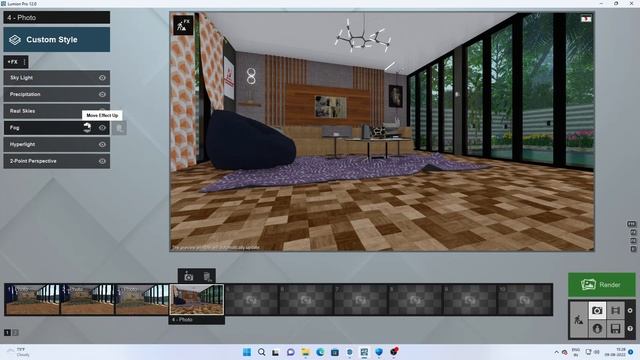Select empty photo slot 7
640x360 pixels.
pos(361,300)
